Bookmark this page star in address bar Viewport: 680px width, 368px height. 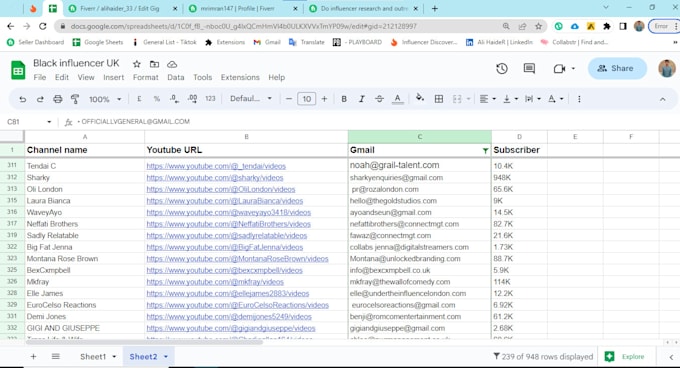(538, 26)
